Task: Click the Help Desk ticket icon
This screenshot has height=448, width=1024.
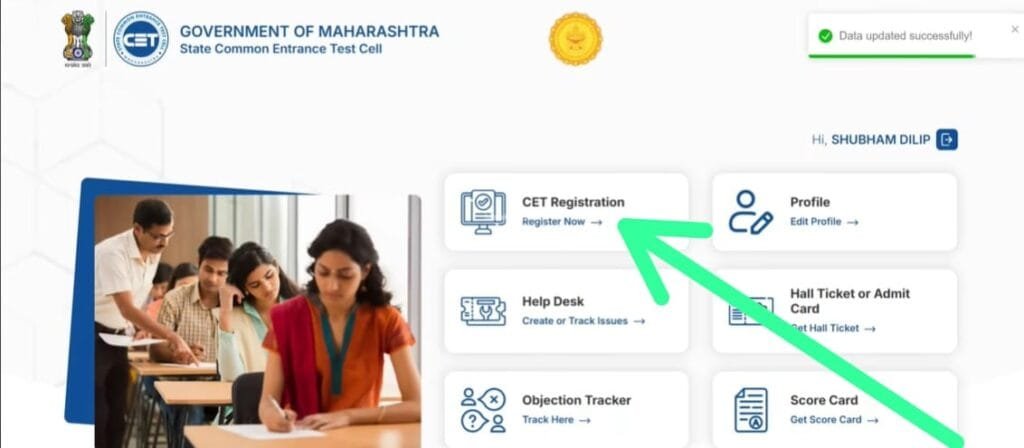Action: coord(483,311)
